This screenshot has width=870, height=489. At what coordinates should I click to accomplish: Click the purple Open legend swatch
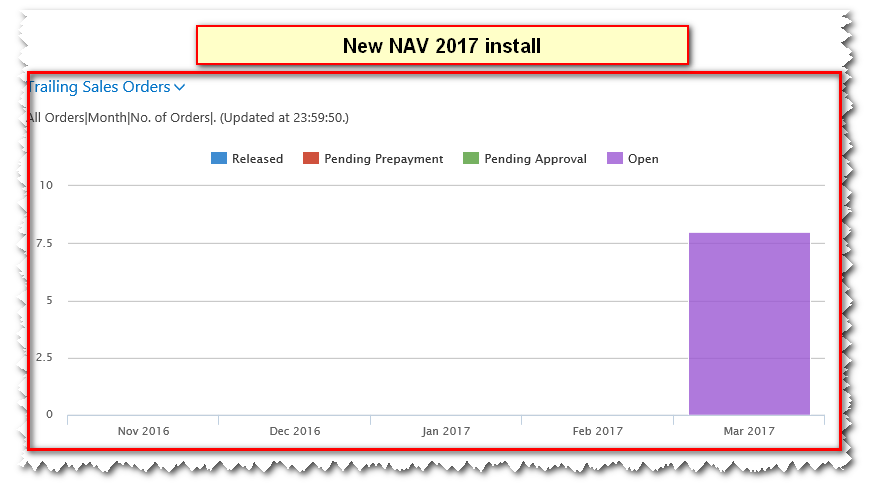tap(615, 159)
